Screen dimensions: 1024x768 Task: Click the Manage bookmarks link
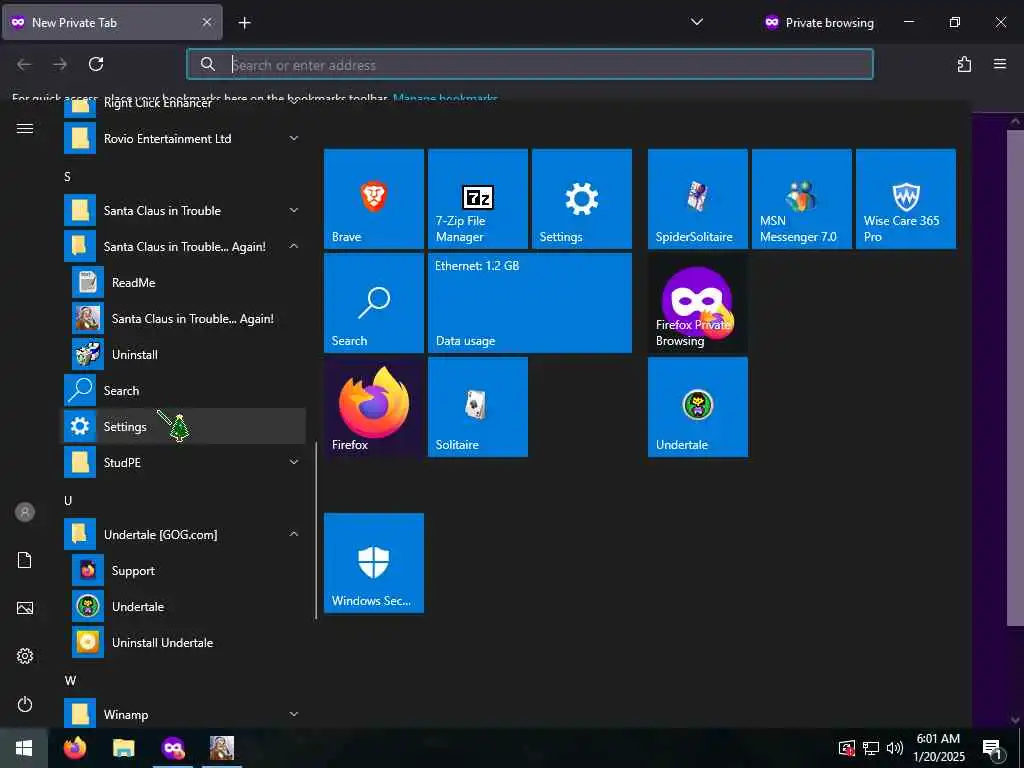click(445, 99)
